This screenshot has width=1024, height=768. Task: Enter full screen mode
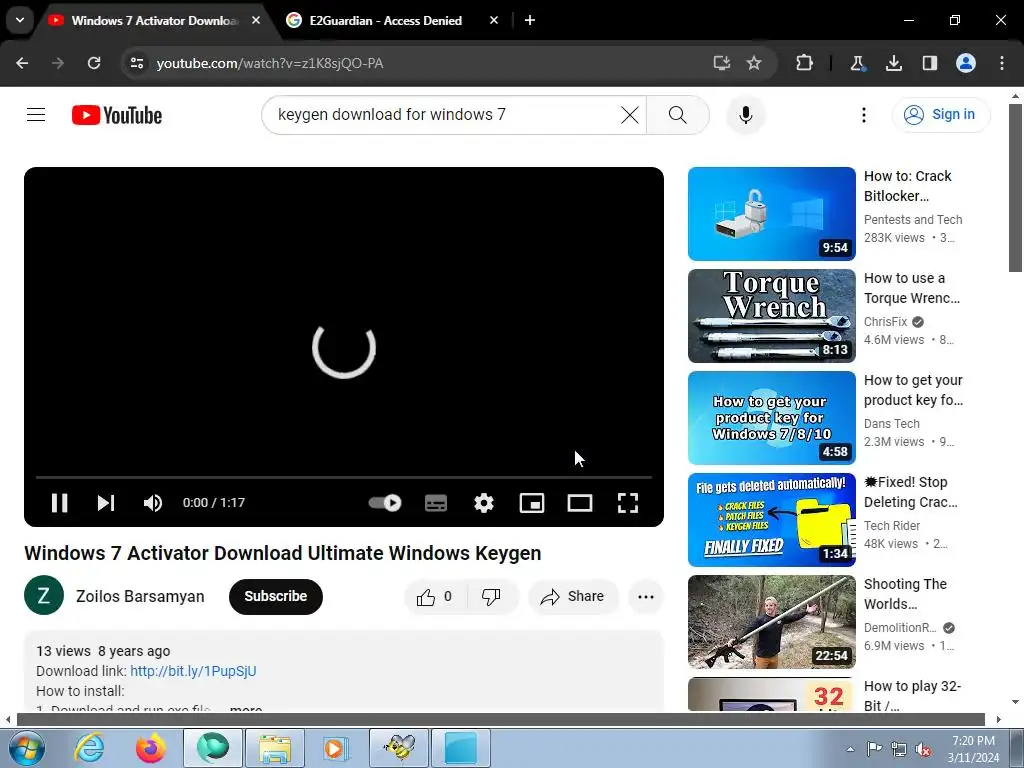click(x=628, y=503)
